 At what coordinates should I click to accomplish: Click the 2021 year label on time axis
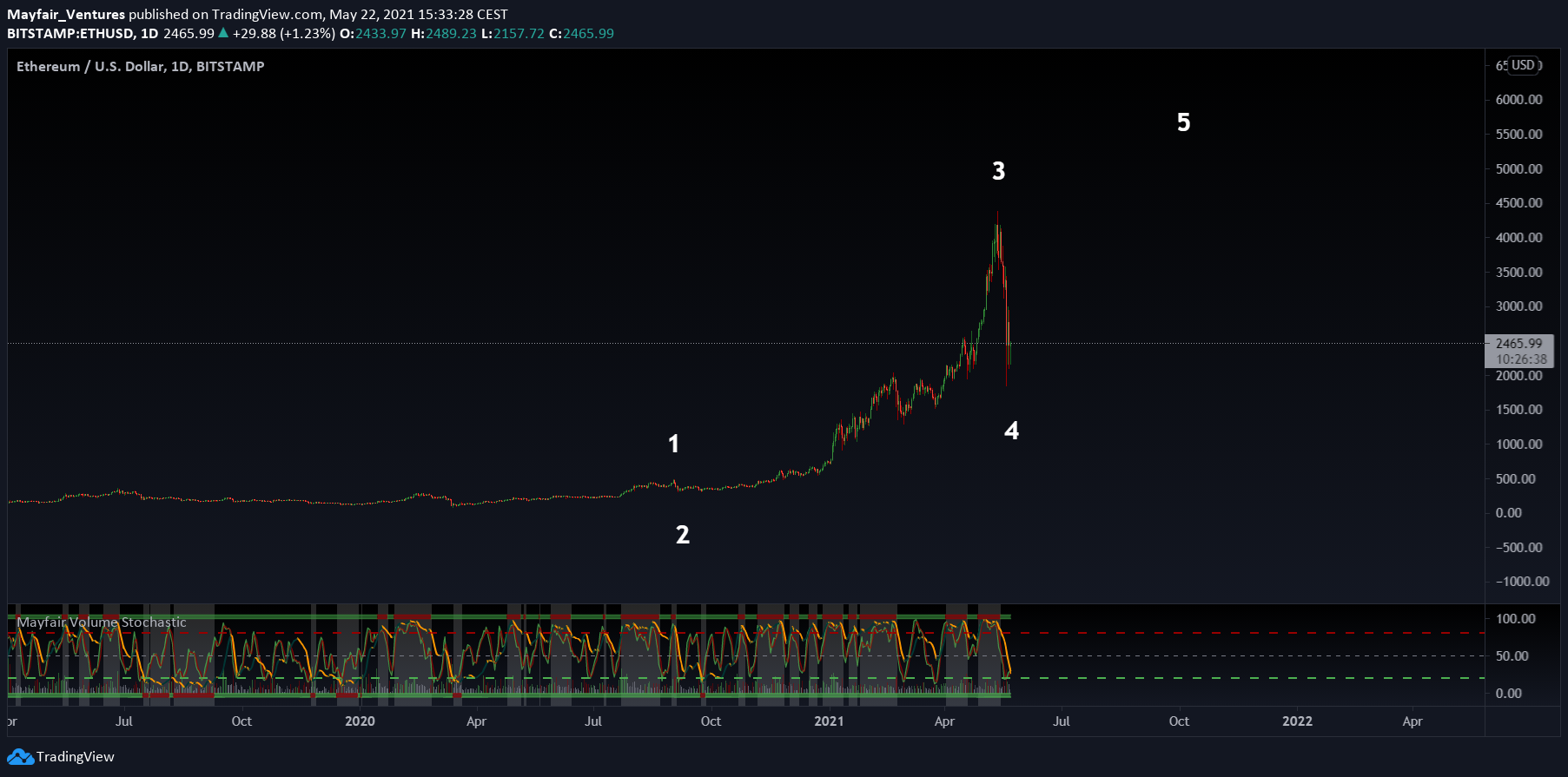pyautogui.click(x=829, y=721)
